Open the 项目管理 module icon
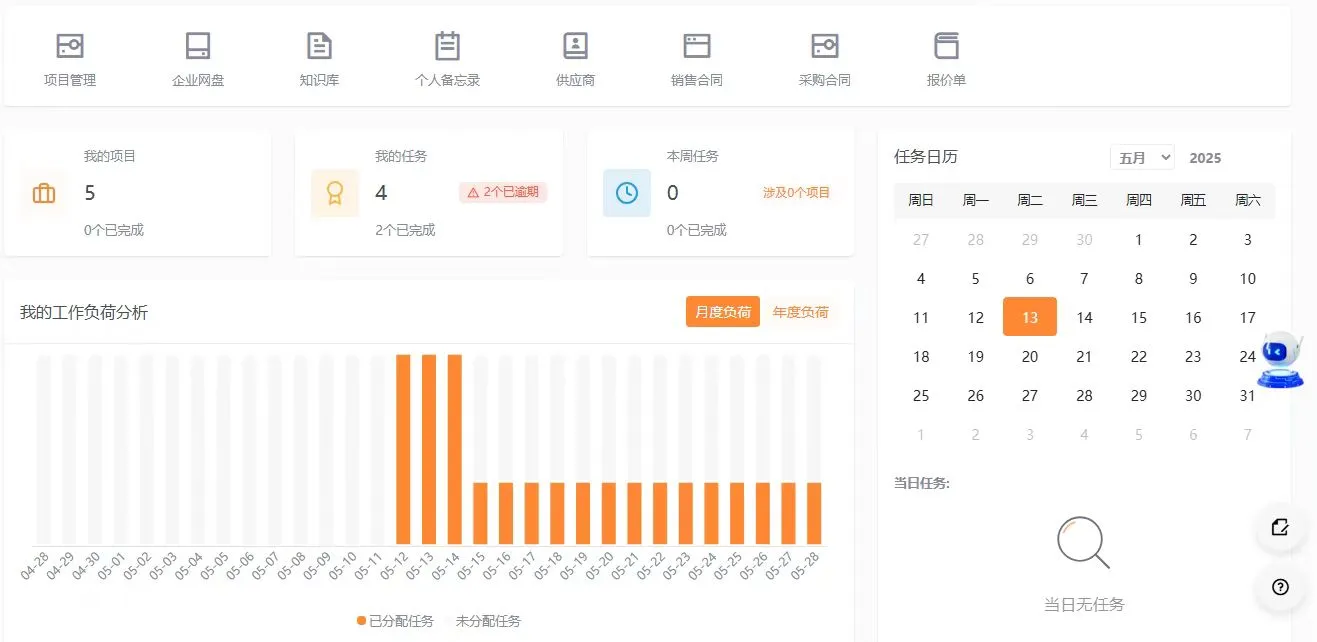This screenshot has height=642, width=1317. [69, 45]
